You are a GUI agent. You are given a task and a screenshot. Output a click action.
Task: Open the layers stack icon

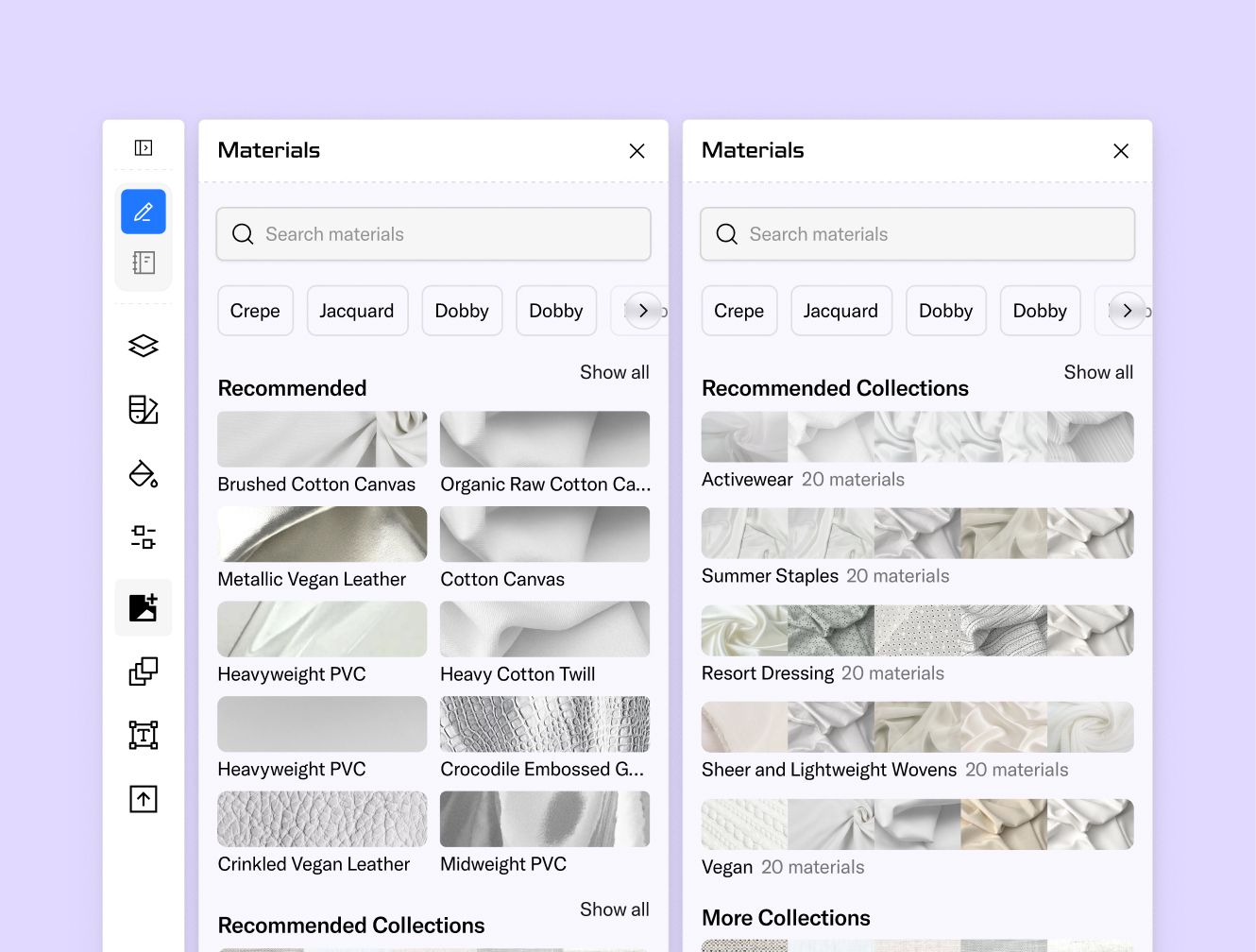coord(144,346)
